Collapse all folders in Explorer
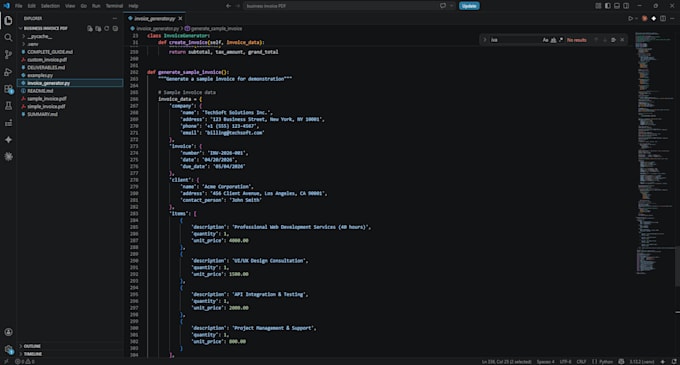Screen dimensions: 680x365 pyautogui.click(x=115, y=29)
